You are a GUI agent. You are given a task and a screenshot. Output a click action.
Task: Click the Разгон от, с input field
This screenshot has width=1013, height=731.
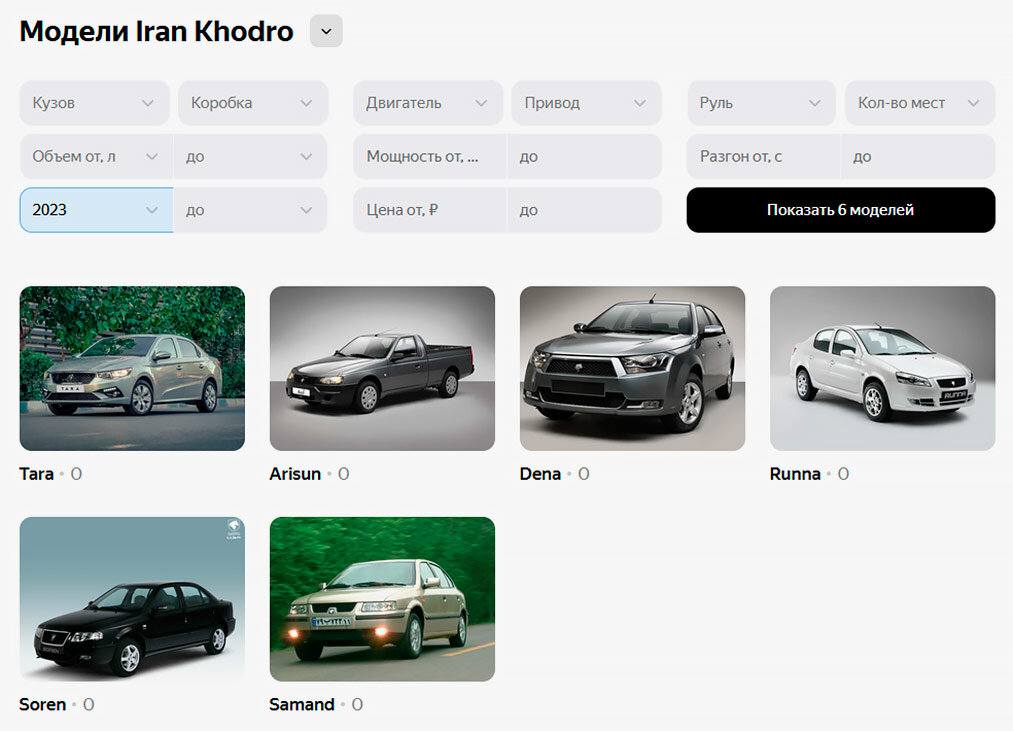point(763,156)
